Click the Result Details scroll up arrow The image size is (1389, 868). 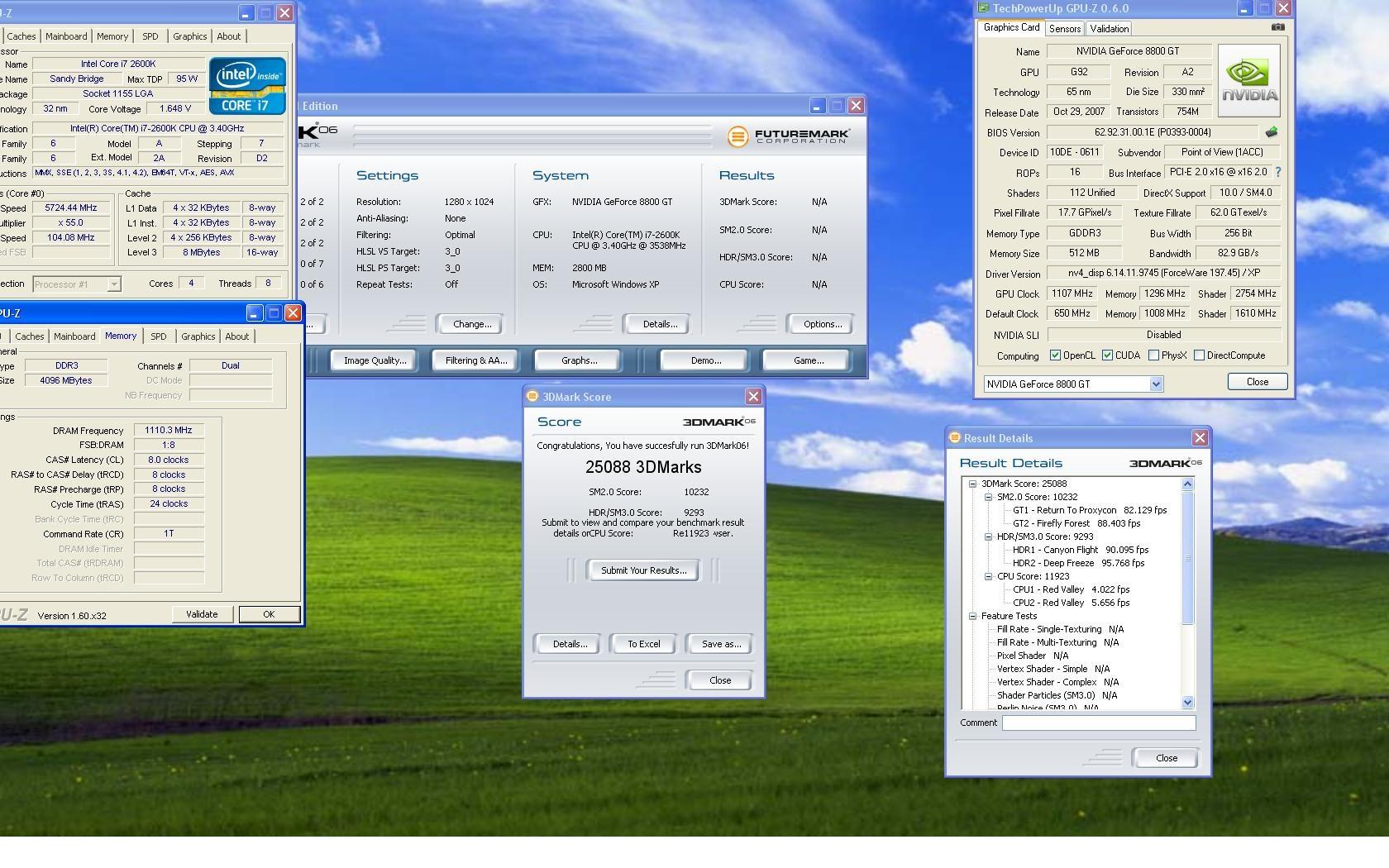pos(1188,484)
